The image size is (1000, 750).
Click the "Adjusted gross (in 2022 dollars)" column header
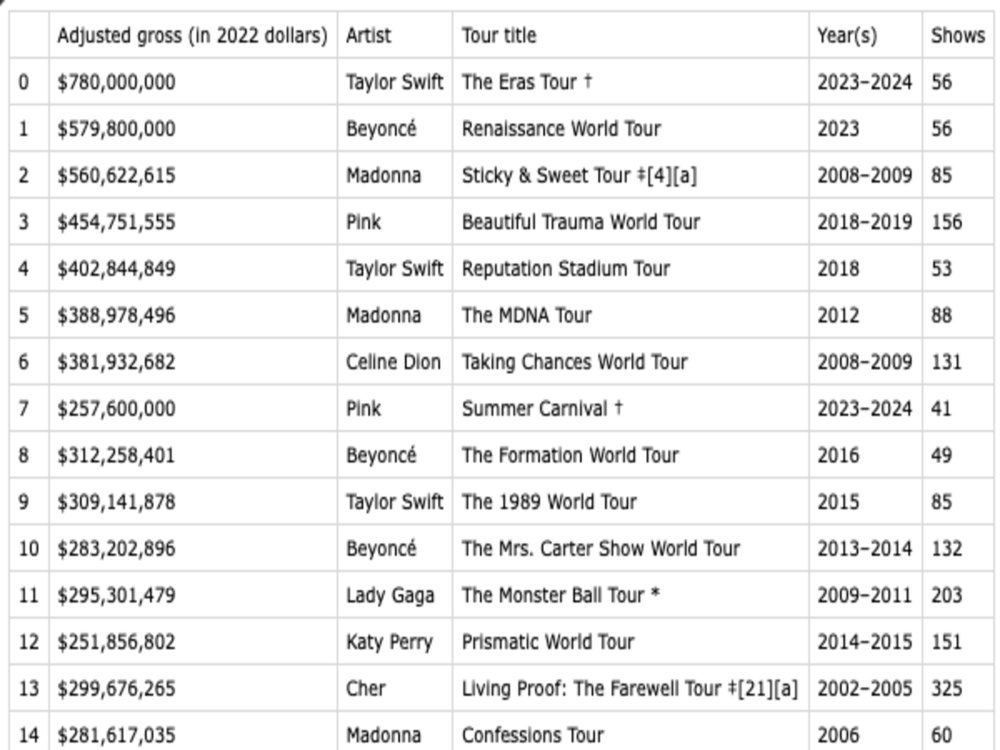click(x=193, y=35)
